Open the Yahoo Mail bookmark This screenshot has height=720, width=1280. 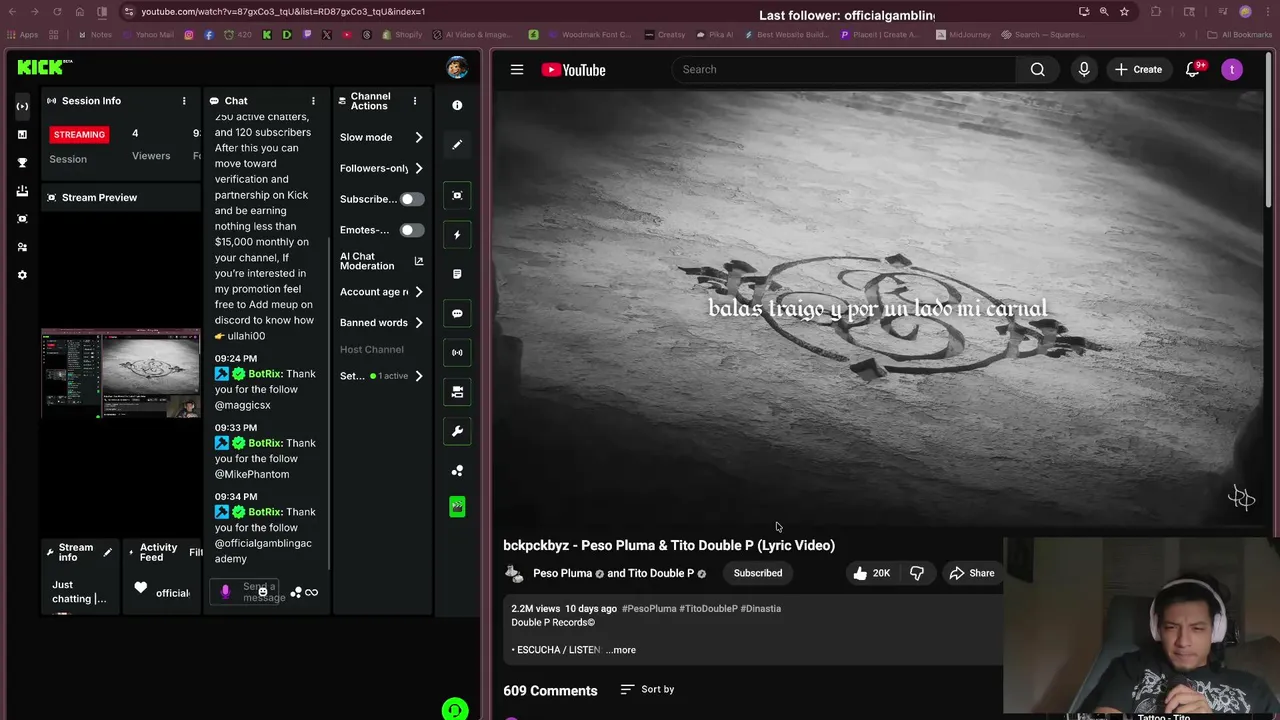pos(146,35)
